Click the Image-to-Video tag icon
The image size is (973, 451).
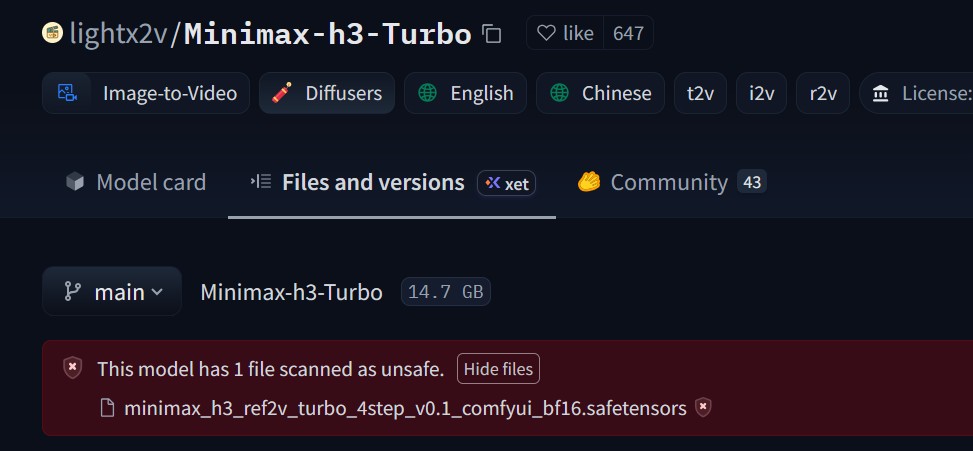(x=66, y=93)
